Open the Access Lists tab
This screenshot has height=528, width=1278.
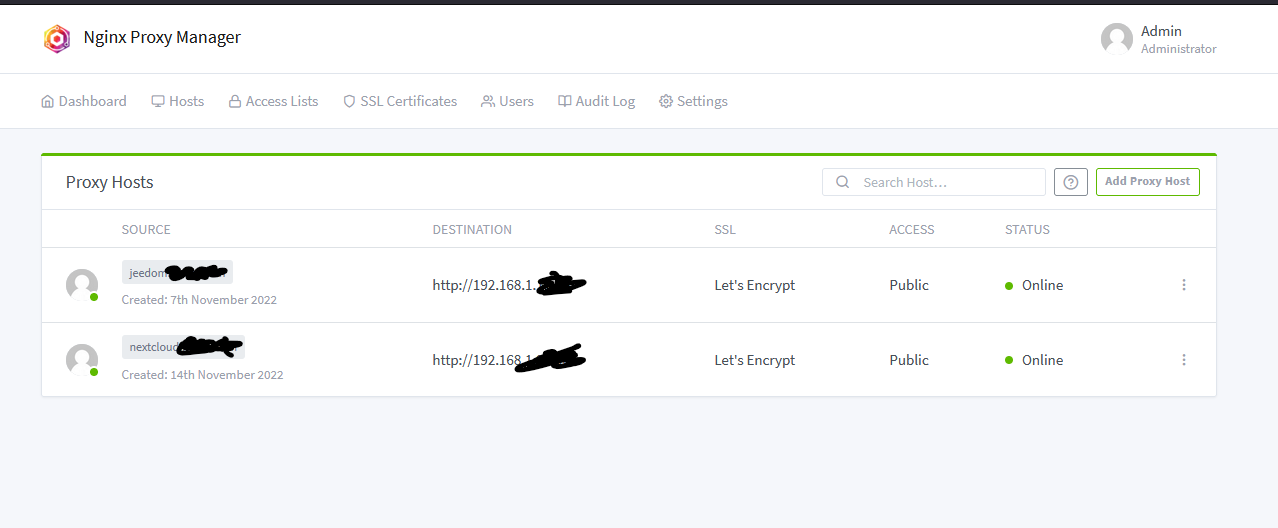[273, 101]
